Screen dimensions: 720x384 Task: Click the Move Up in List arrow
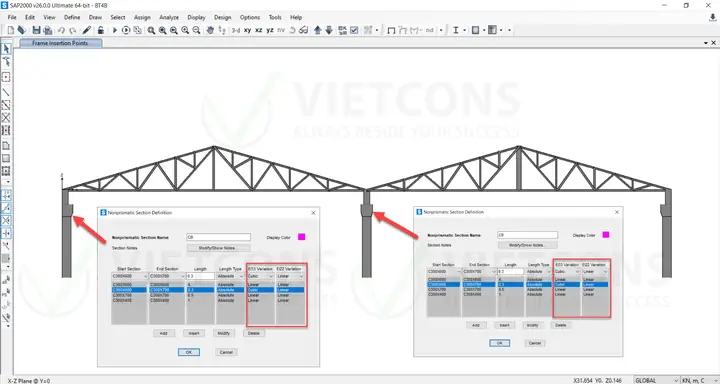(318, 30)
